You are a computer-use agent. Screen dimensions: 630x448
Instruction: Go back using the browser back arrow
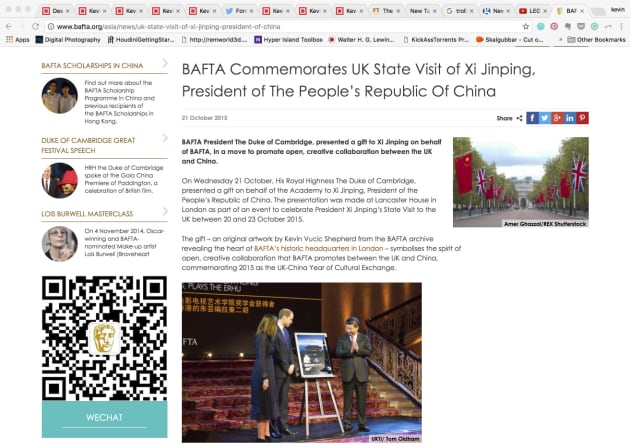coord(9,27)
